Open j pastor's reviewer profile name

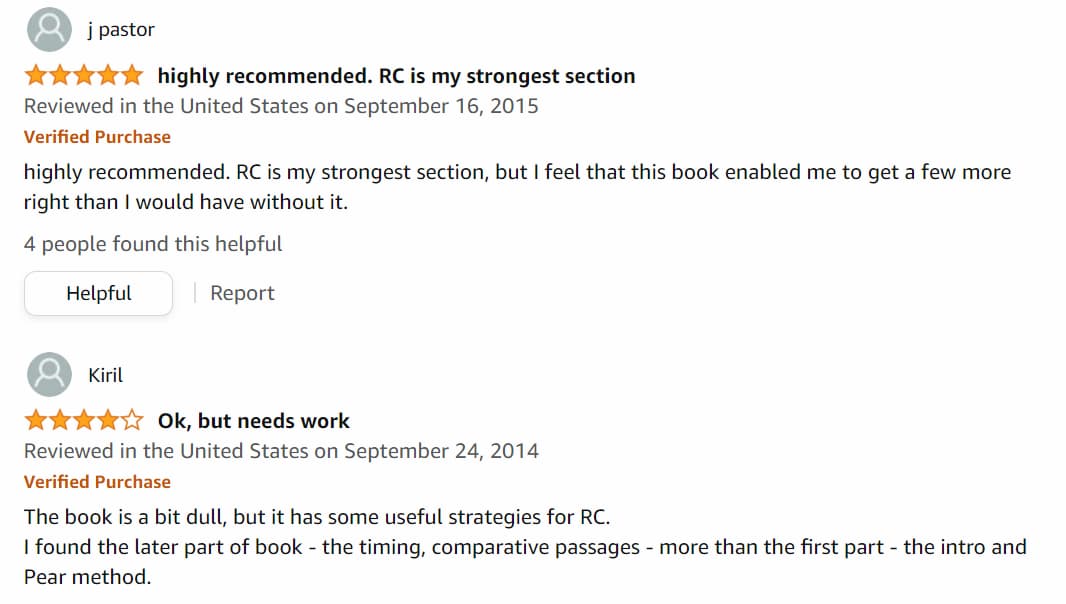[121, 30]
